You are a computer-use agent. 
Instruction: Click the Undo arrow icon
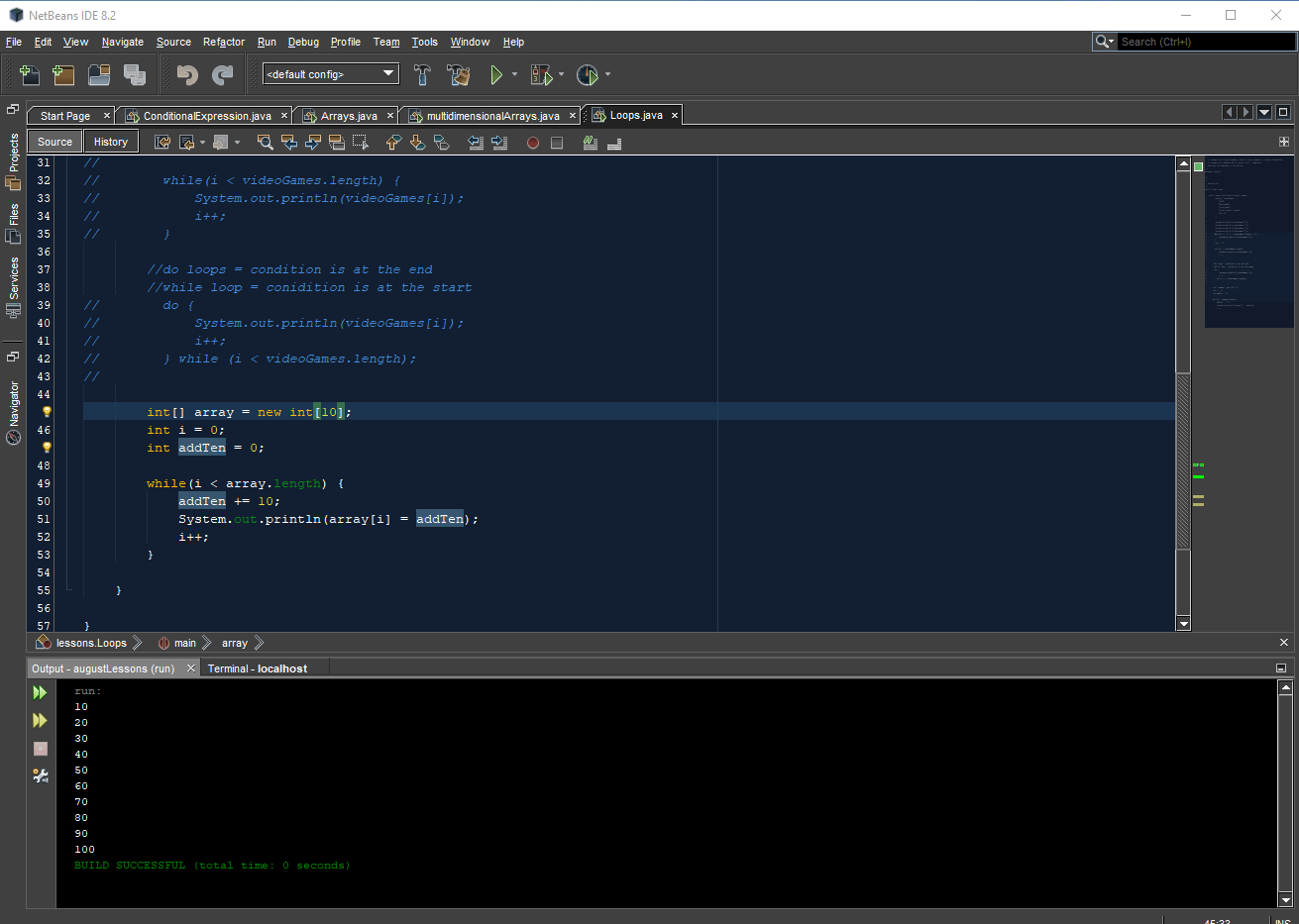click(x=187, y=74)
